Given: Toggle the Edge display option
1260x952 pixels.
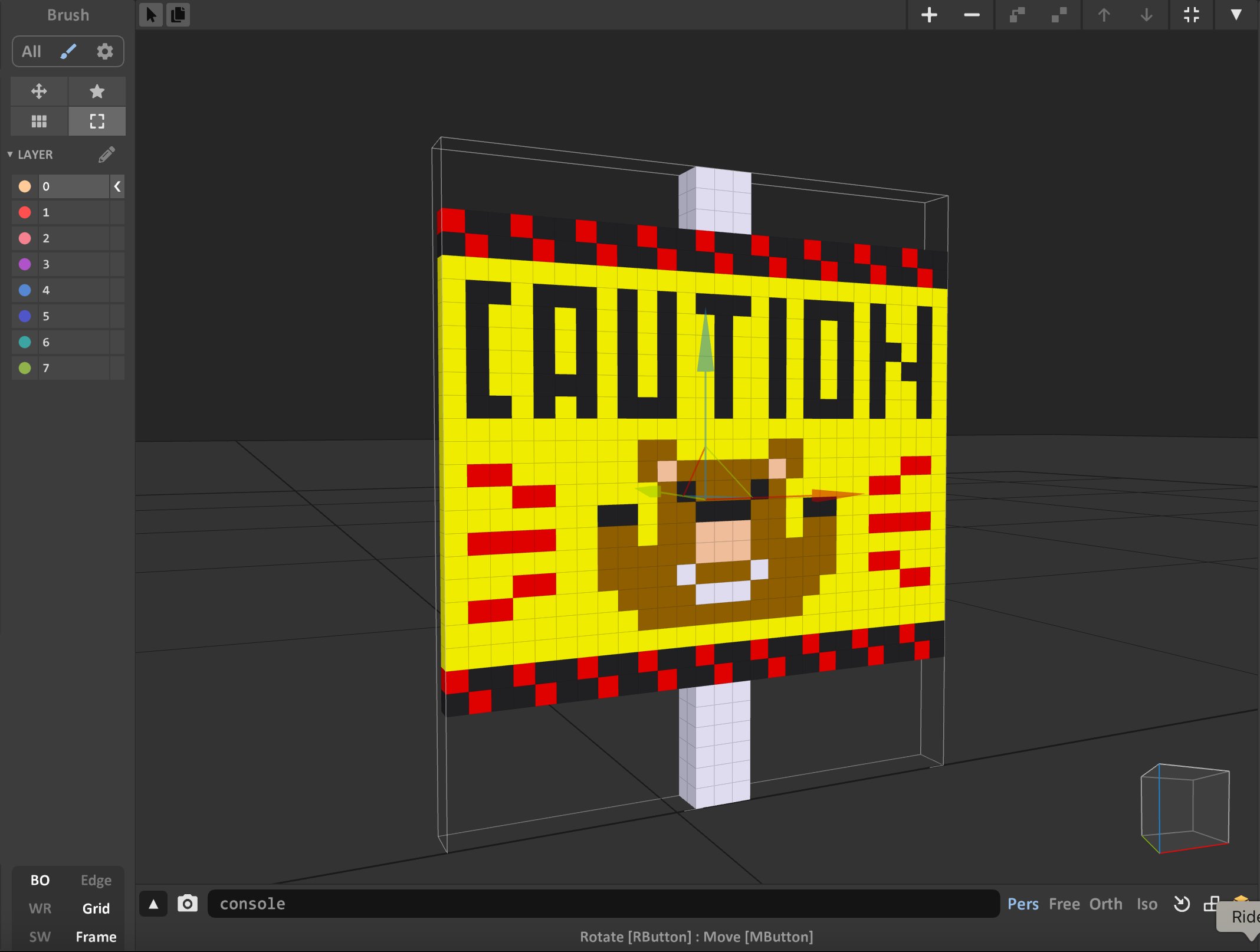Looking at the screenshot, I should pyautogui.click(x=96, y=880).
